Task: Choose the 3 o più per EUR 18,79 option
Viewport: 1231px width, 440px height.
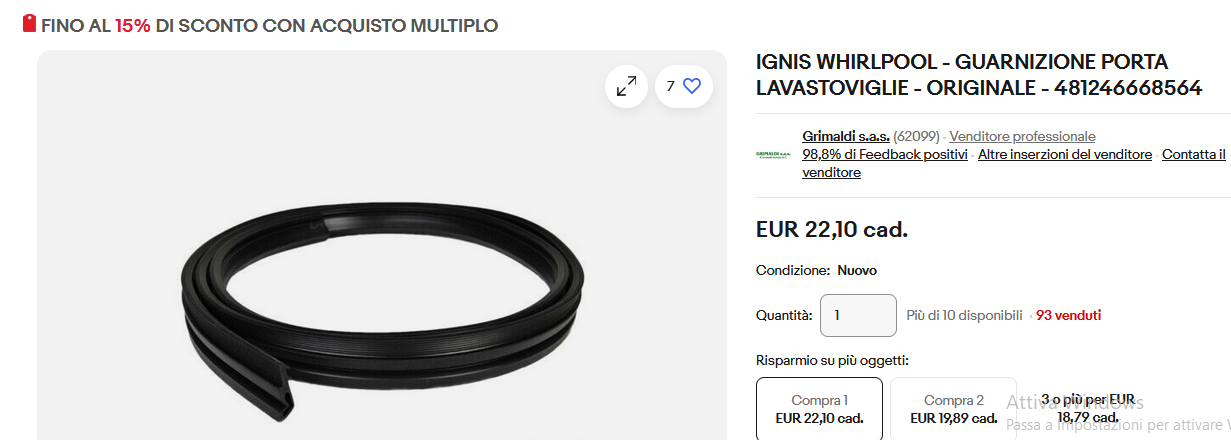Action: (1088, 408)
